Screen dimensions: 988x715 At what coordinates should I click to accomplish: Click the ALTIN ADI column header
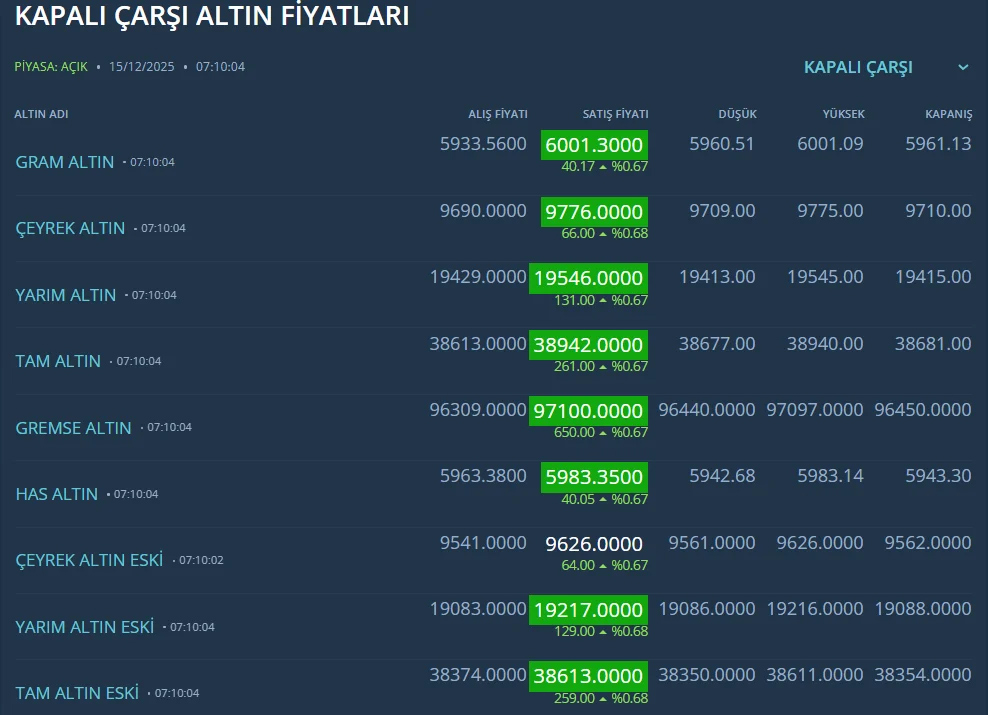click(41, 114)
